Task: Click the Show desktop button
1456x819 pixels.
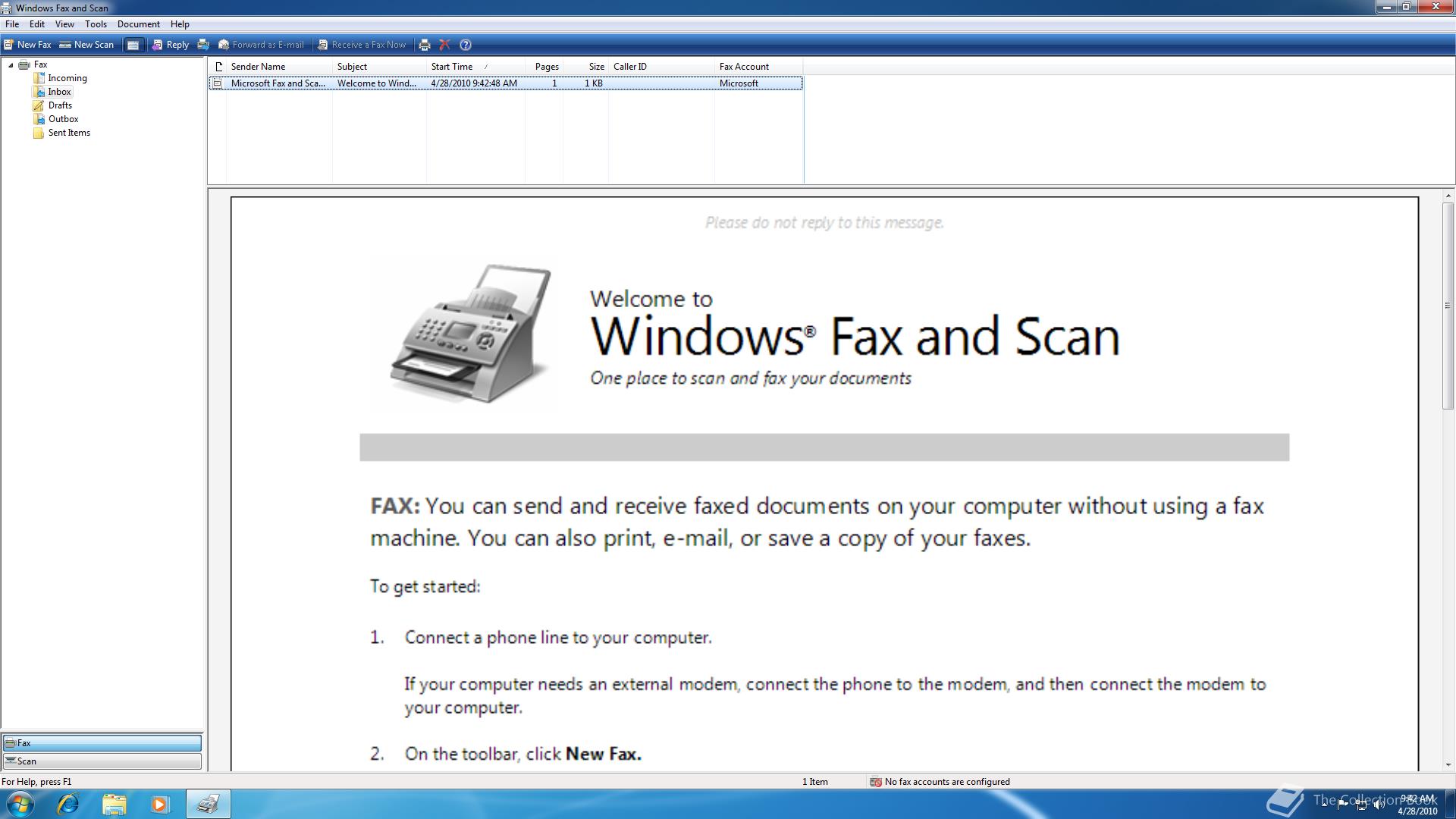Action: [1450, 804]
